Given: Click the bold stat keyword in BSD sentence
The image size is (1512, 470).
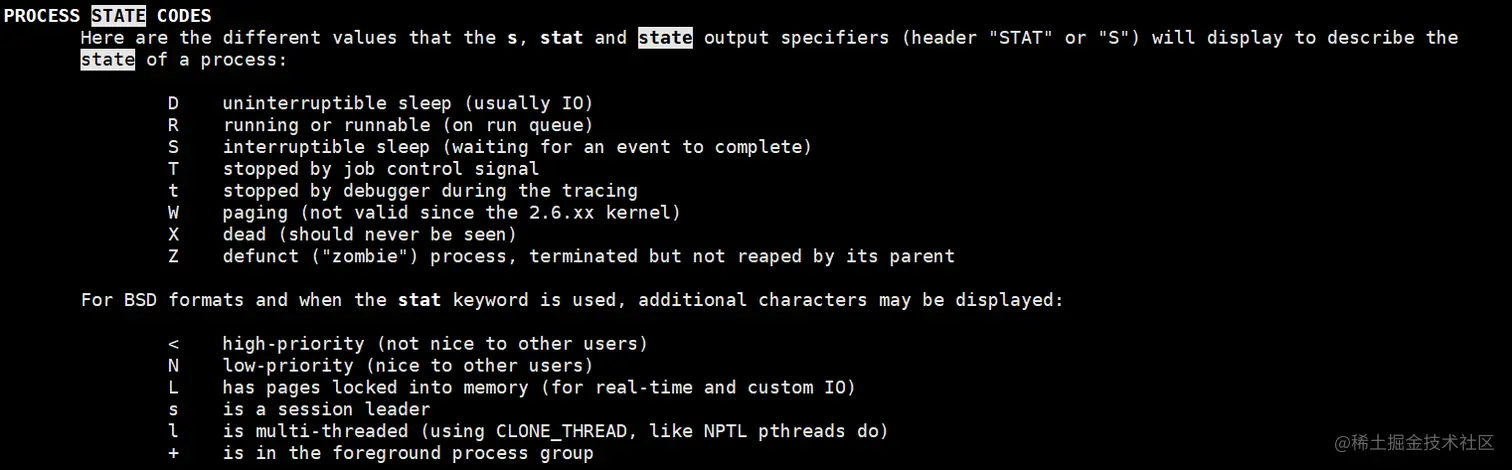Looking at the screenshot, I should pyautogui.click(x=420, y=300).
